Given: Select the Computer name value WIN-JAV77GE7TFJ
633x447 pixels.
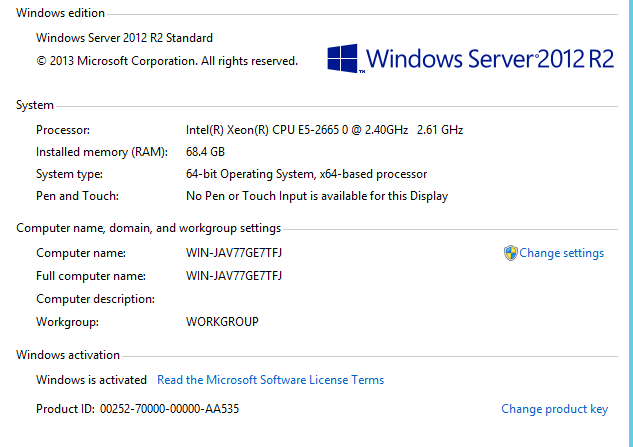Looking at the screenshot, I should (234, 253).
